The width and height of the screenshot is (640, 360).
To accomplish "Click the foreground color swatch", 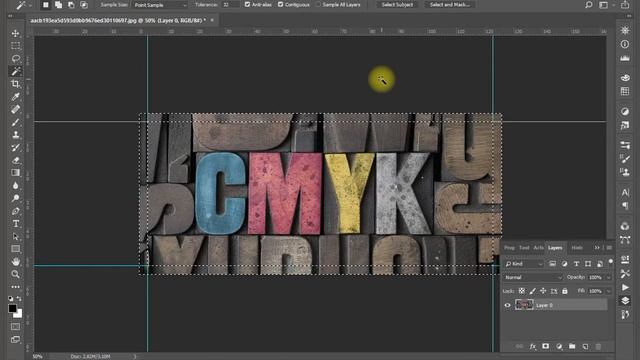I will pos(13,309).
